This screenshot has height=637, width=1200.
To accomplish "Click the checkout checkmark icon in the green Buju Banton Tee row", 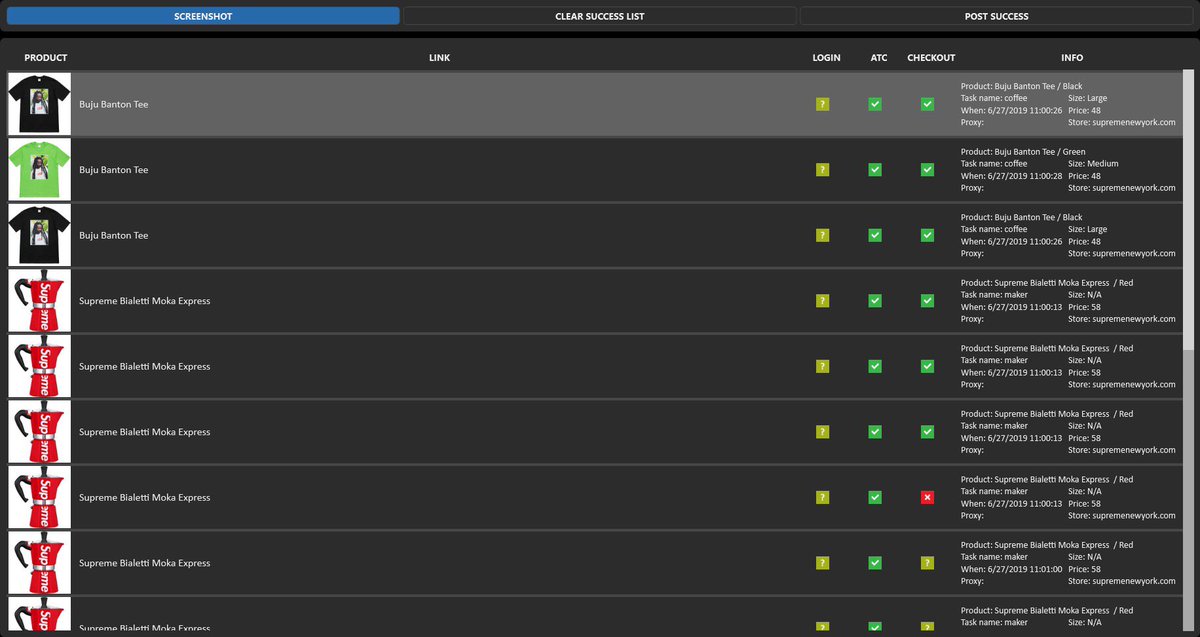I will [x=927, y=170].
